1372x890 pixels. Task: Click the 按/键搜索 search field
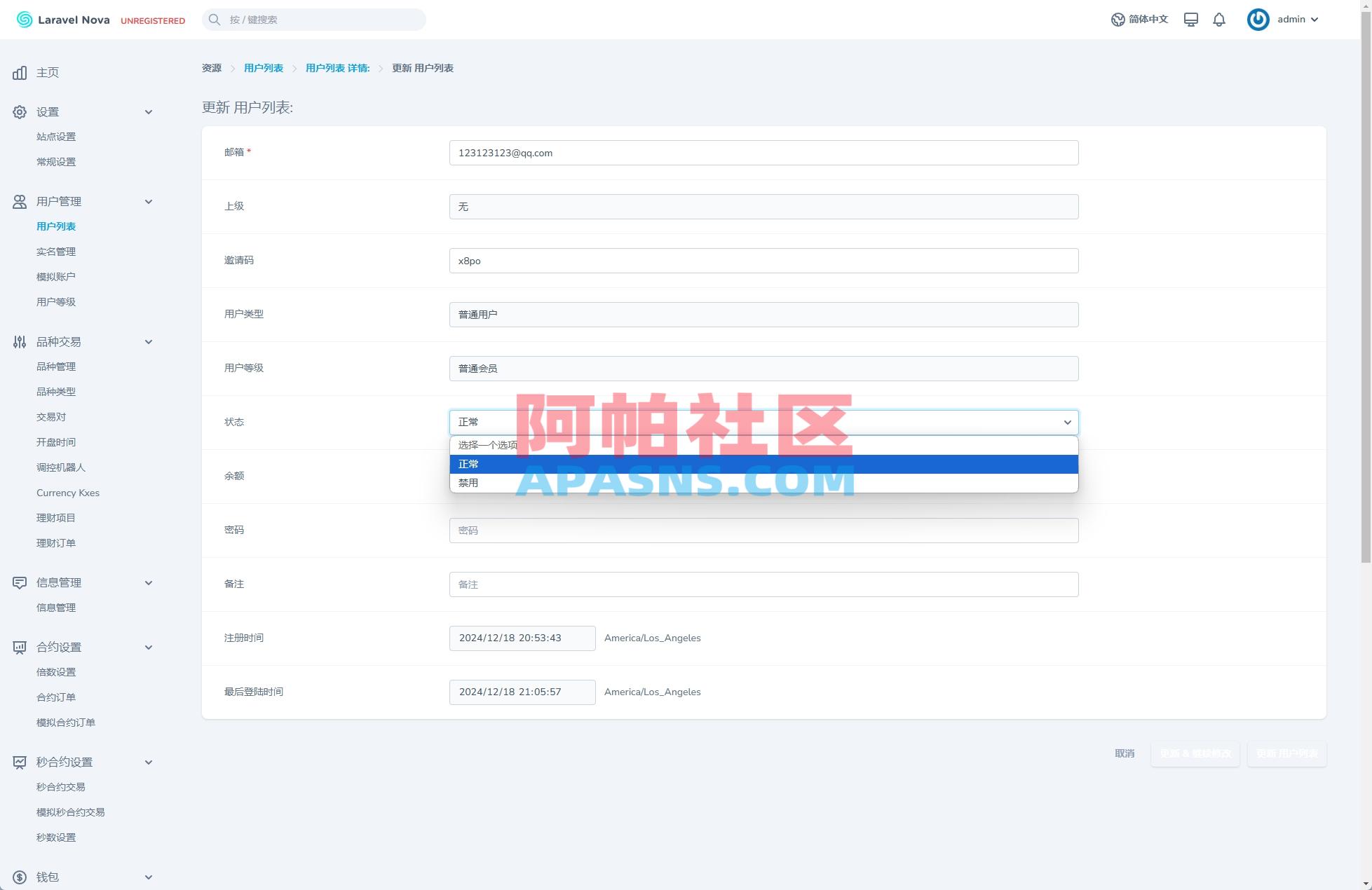(x=313, y=19)
